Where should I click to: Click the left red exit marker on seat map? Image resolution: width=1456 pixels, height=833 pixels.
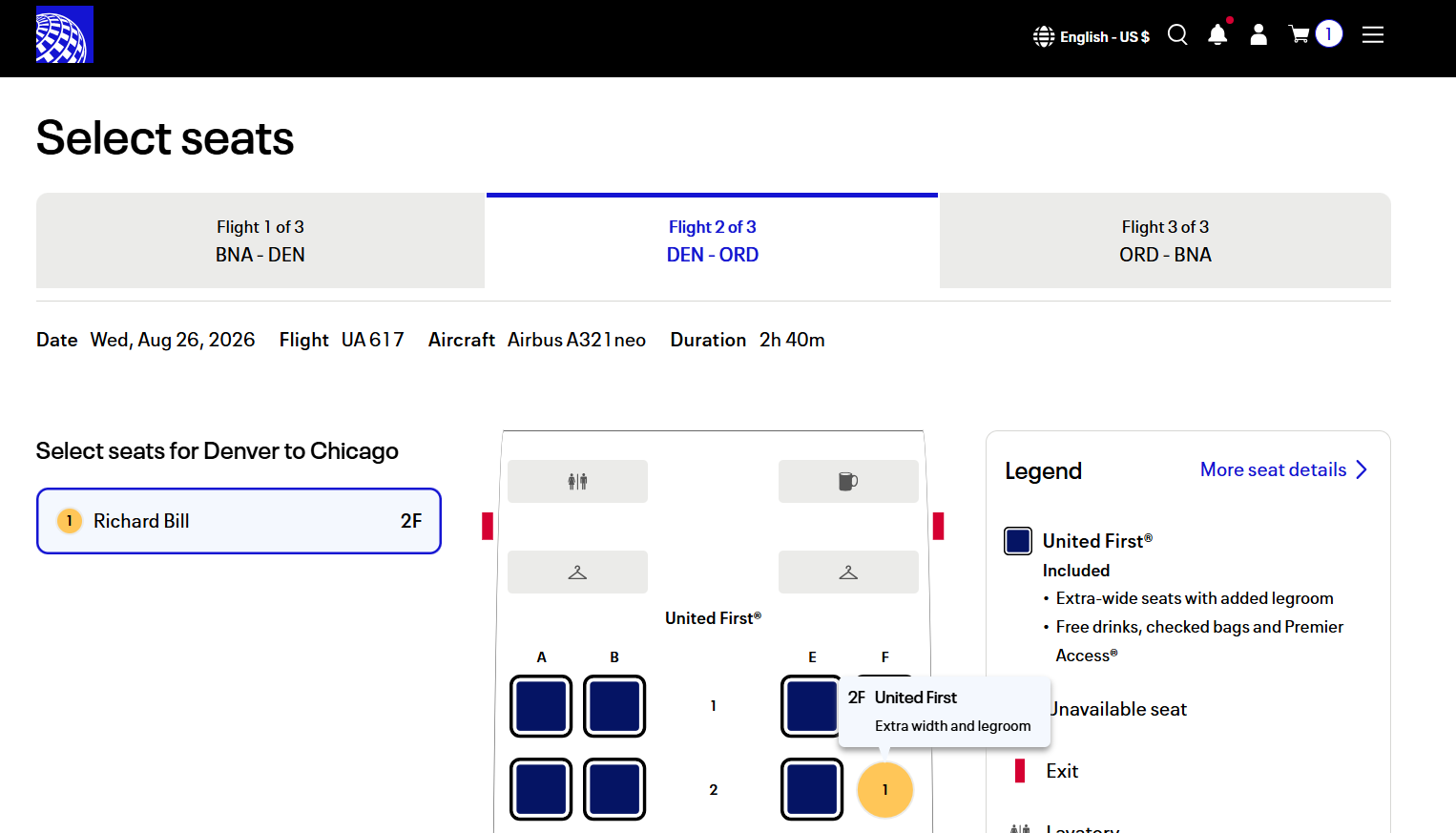tap(488, 526)
